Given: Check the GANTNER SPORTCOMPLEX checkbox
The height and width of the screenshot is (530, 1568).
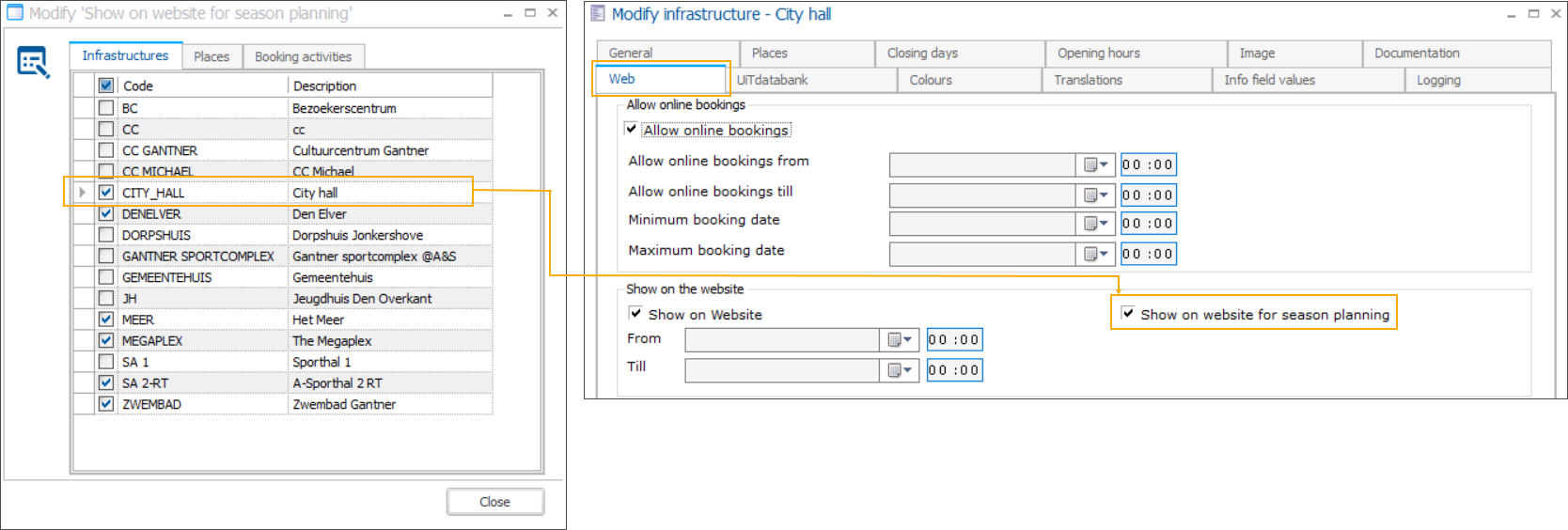Looking at the screenshot, I should click(x=106, y=257).
